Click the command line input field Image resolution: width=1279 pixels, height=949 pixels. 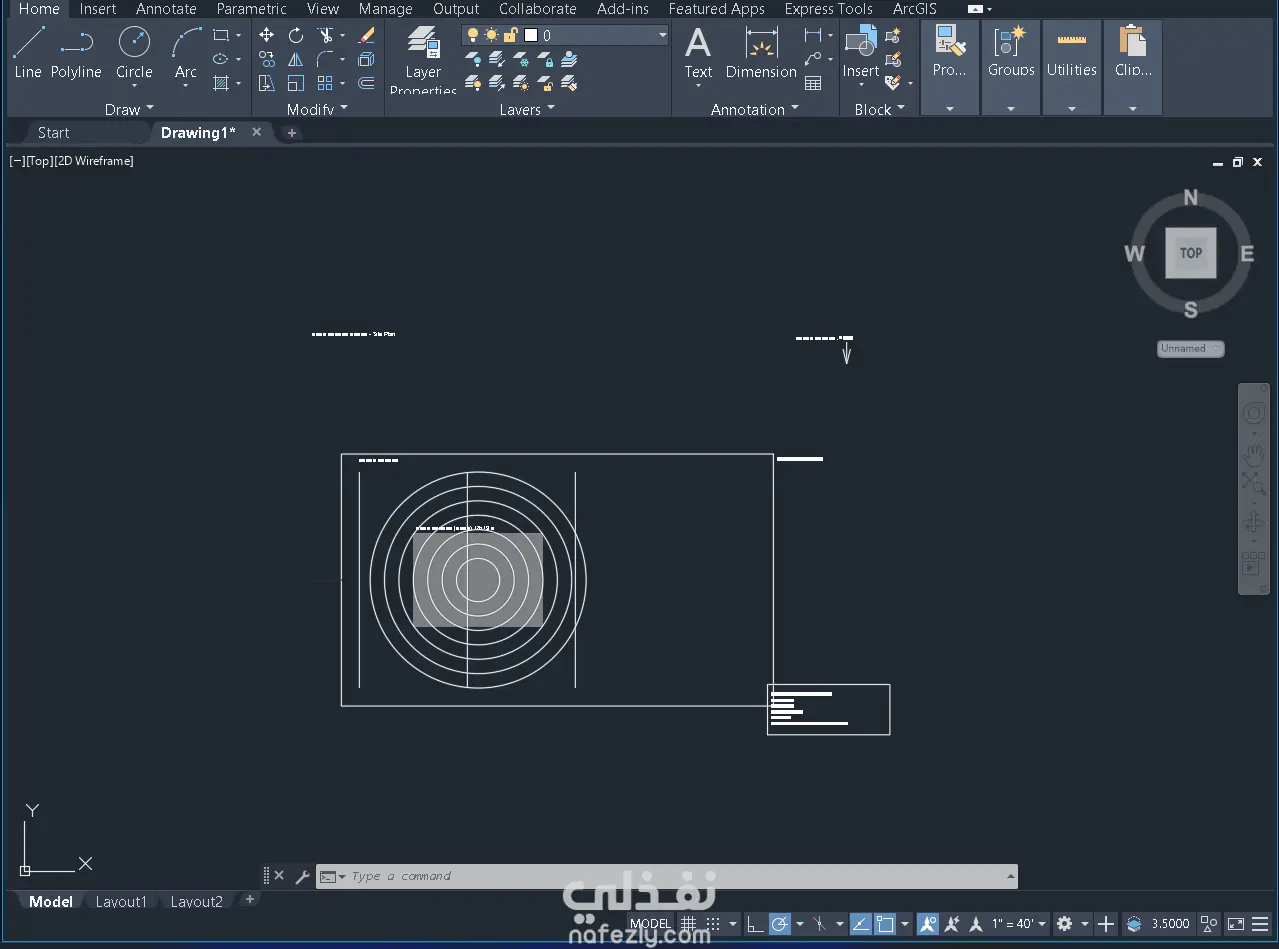(667, 876)
